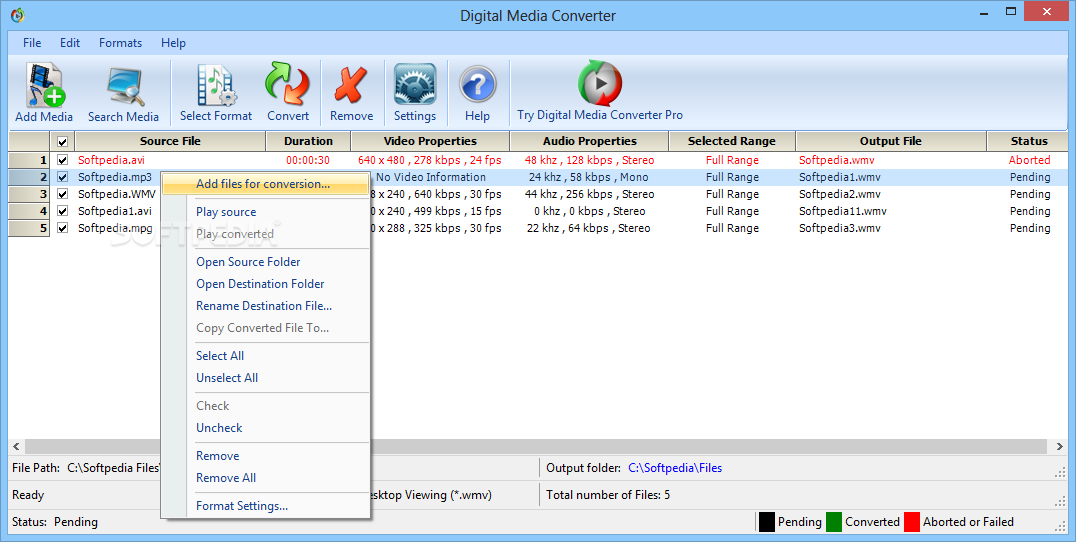Click duration value 00:00:30
1076x542 pixels.
(308, 160)
